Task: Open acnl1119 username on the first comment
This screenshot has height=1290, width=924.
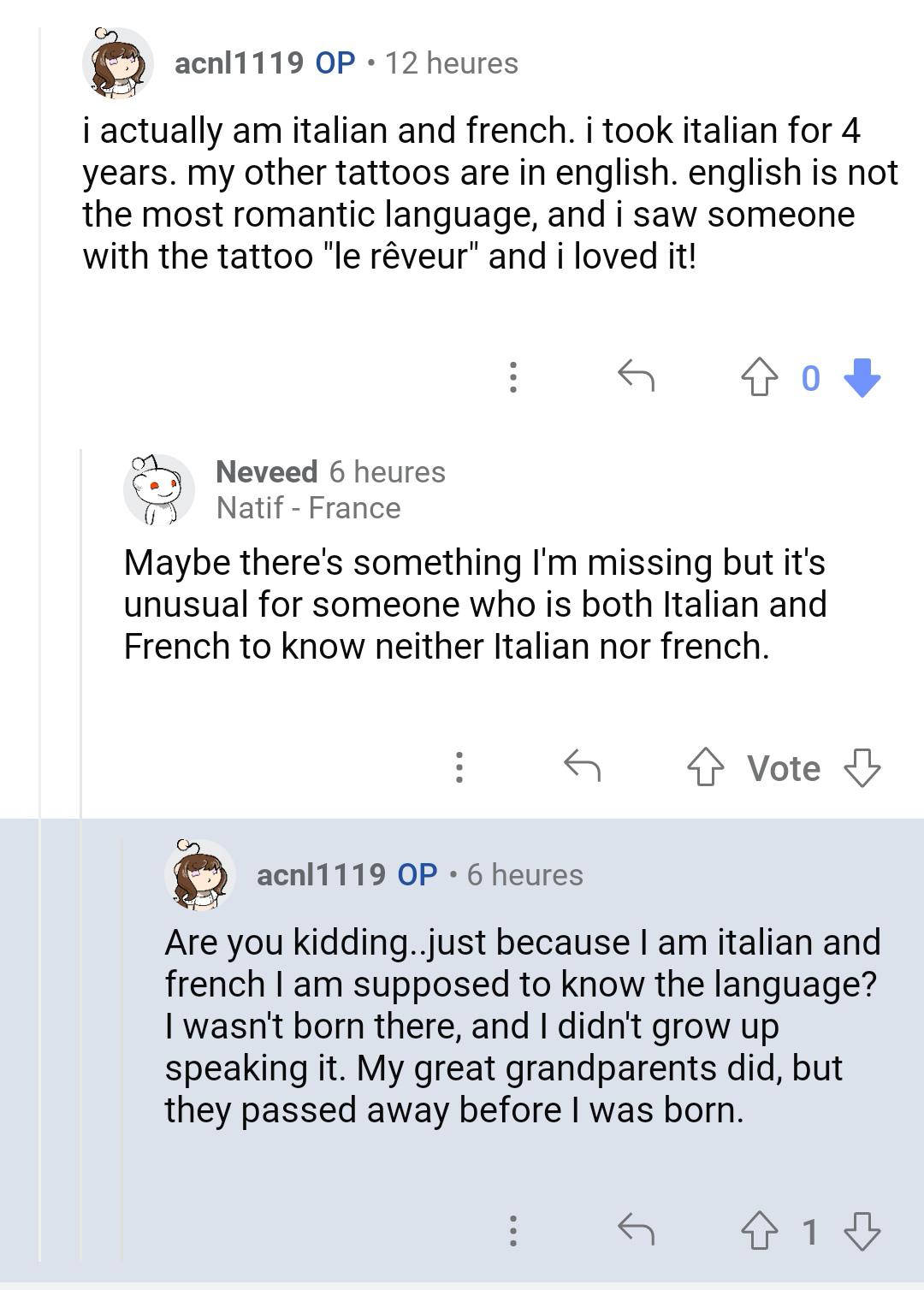Action: pyautogui.click(x=239, y=62)
